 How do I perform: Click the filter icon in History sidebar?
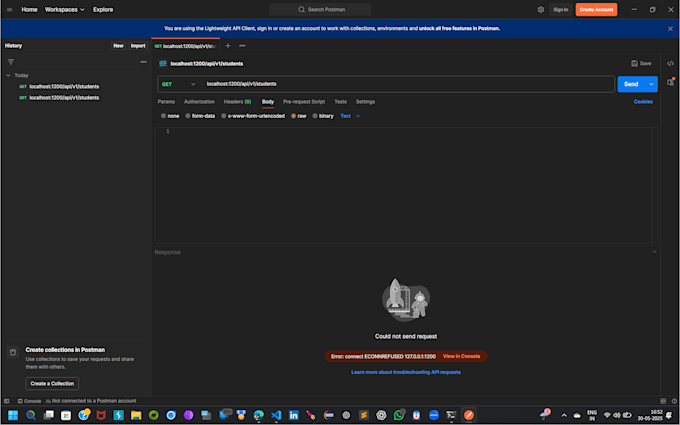11,62
